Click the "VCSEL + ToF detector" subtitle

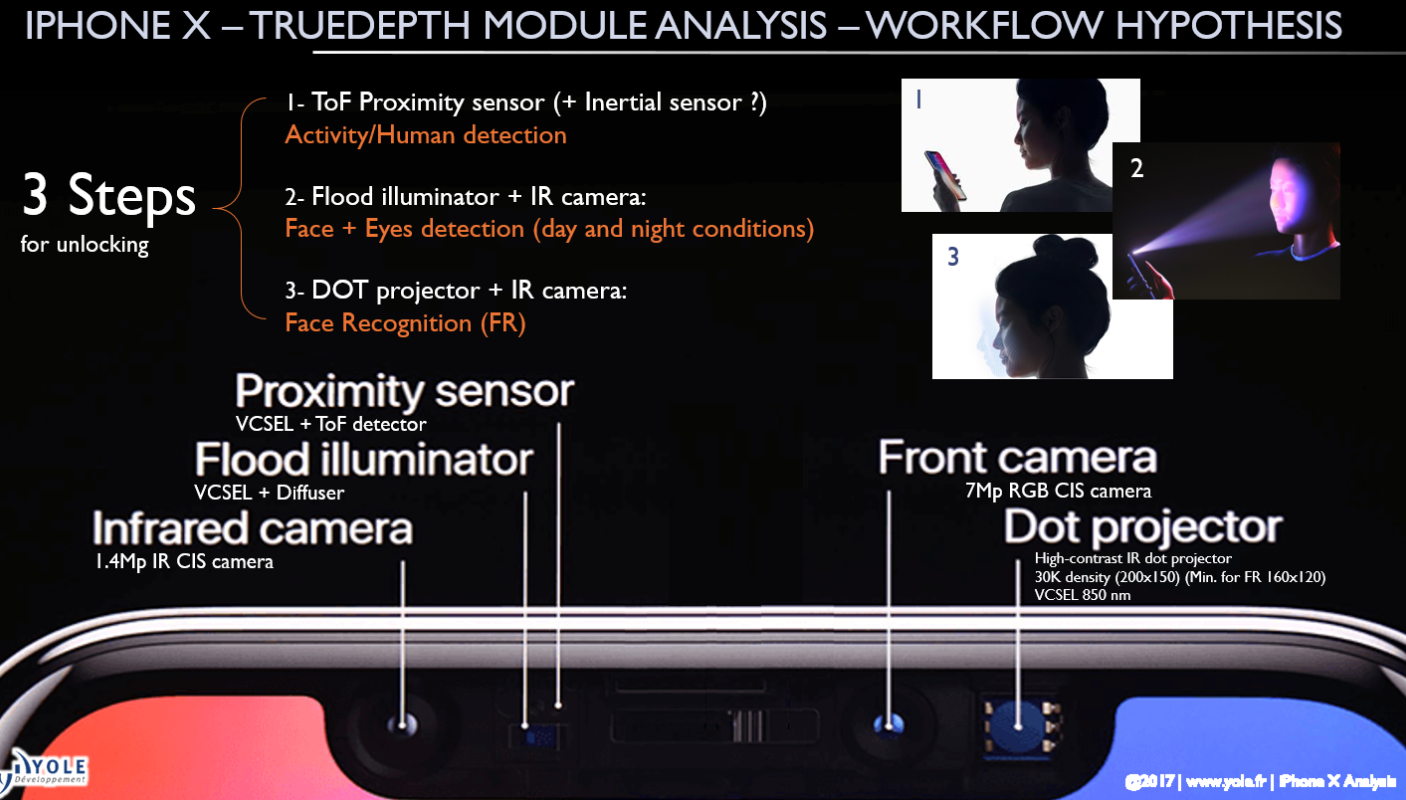[x=331, y=424]
